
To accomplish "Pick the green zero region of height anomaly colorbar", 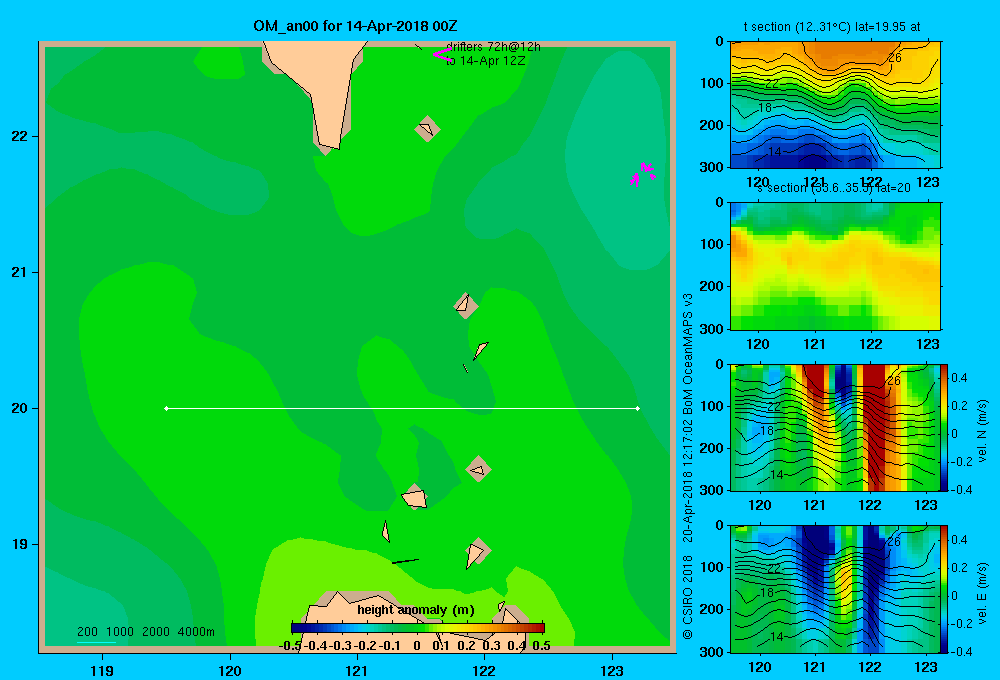I will point(418,628).
